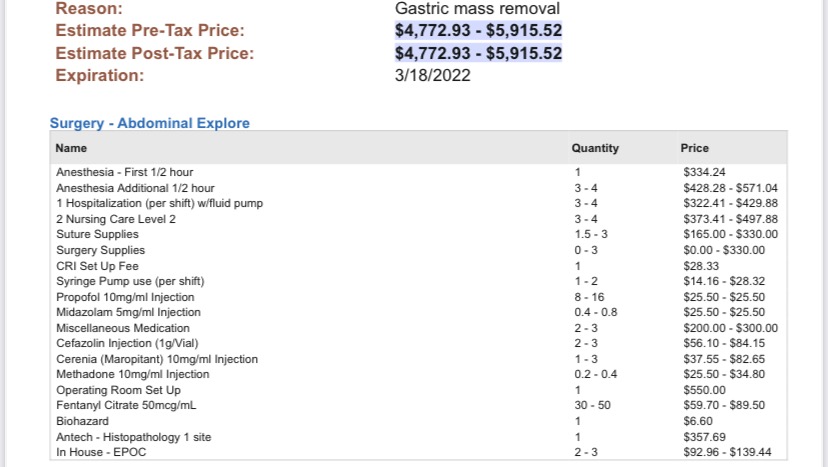828x467 pixels.
Task: Click the expiration date 3/18/2022
Action: tap(433, 75)
